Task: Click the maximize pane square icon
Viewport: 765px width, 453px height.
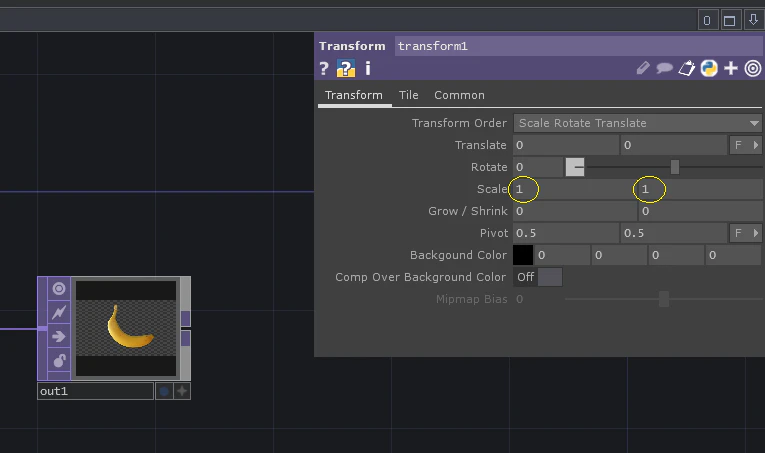Action: pyautogui.click(x=730, y=20)
